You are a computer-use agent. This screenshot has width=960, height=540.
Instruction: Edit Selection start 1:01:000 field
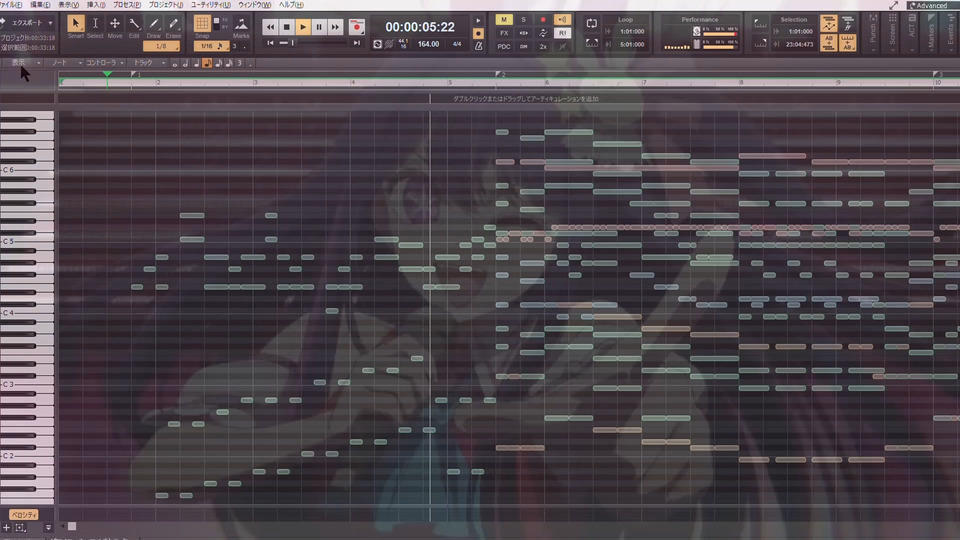[800, 31]
